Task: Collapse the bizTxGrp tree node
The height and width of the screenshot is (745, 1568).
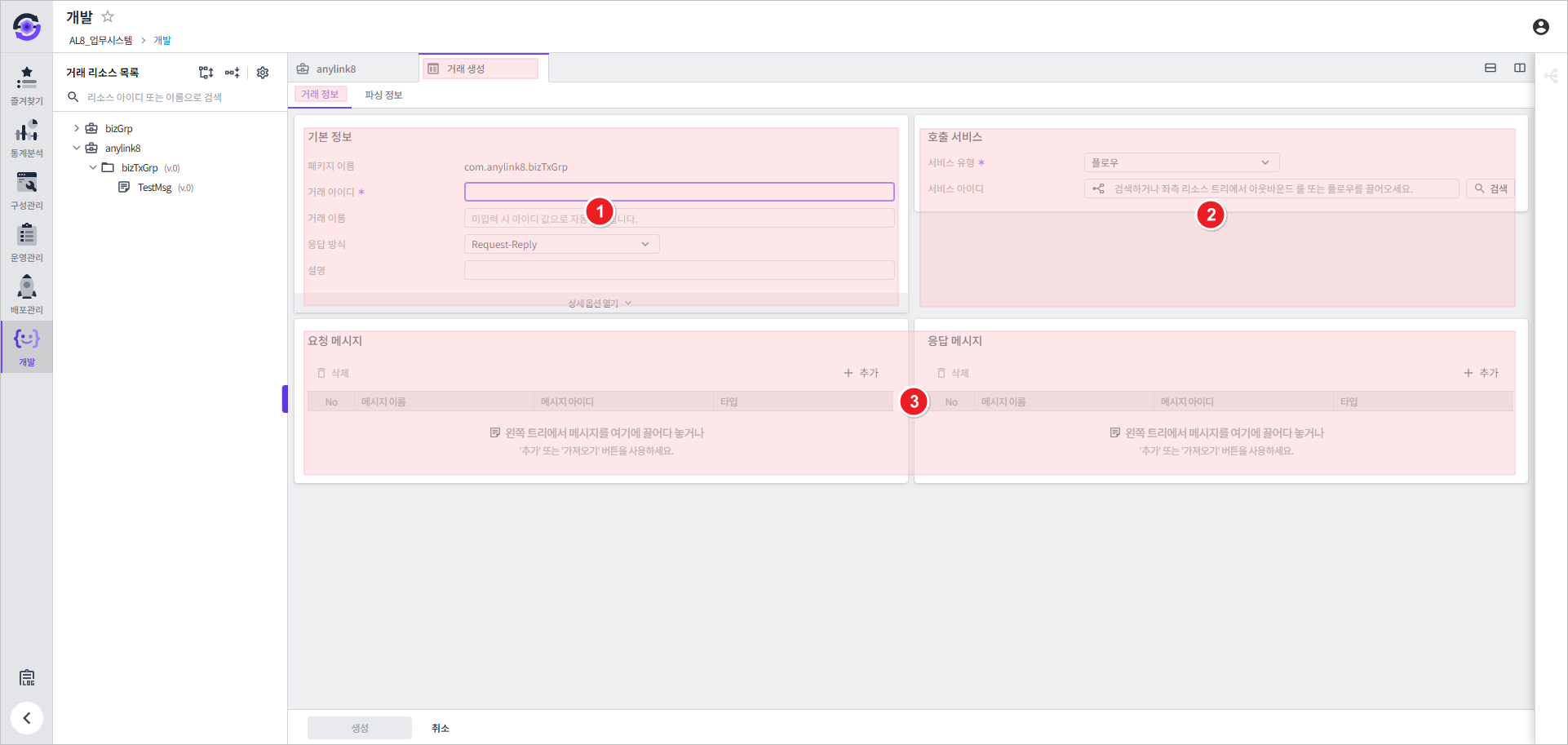Action: pyautogui.click(x=93, y=167)
